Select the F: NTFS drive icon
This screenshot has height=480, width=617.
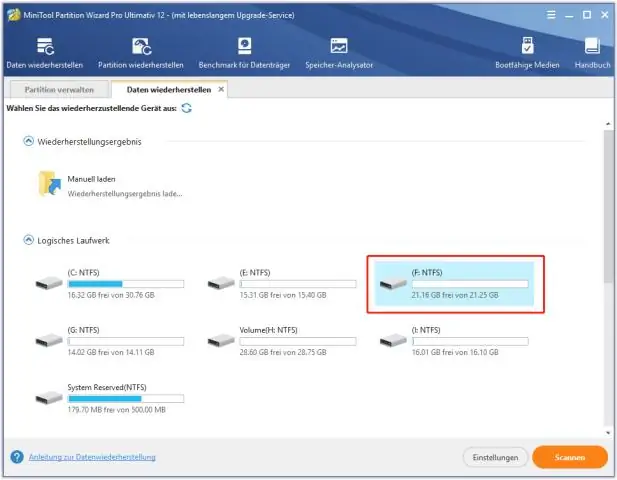393,282
